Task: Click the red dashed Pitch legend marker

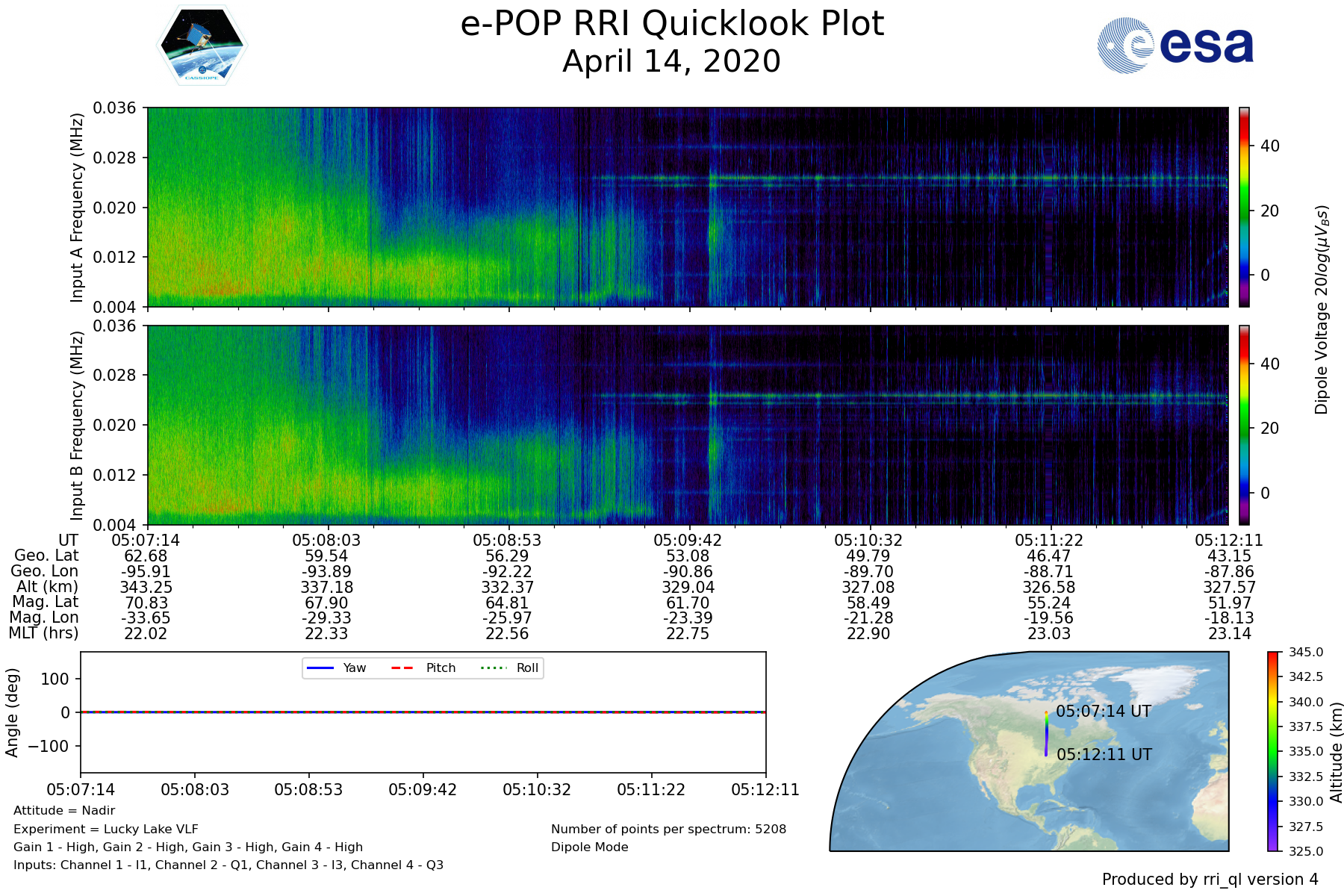Action: [x=402, y=668]
